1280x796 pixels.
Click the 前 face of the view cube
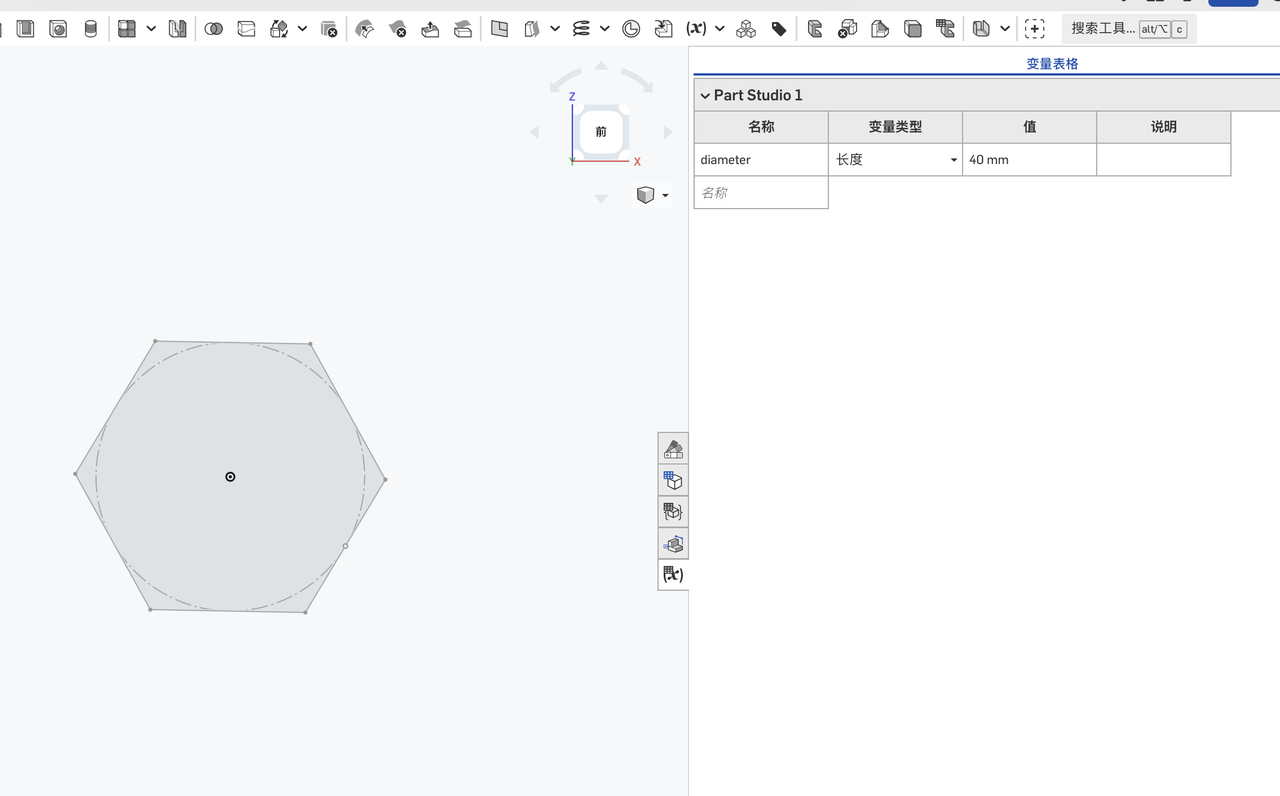601,131
